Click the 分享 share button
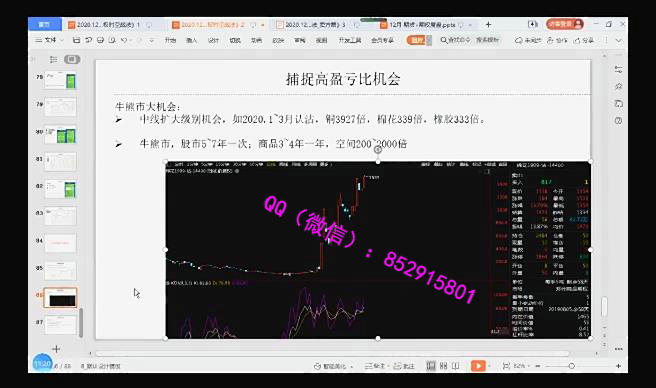 [x=584, y=40]
